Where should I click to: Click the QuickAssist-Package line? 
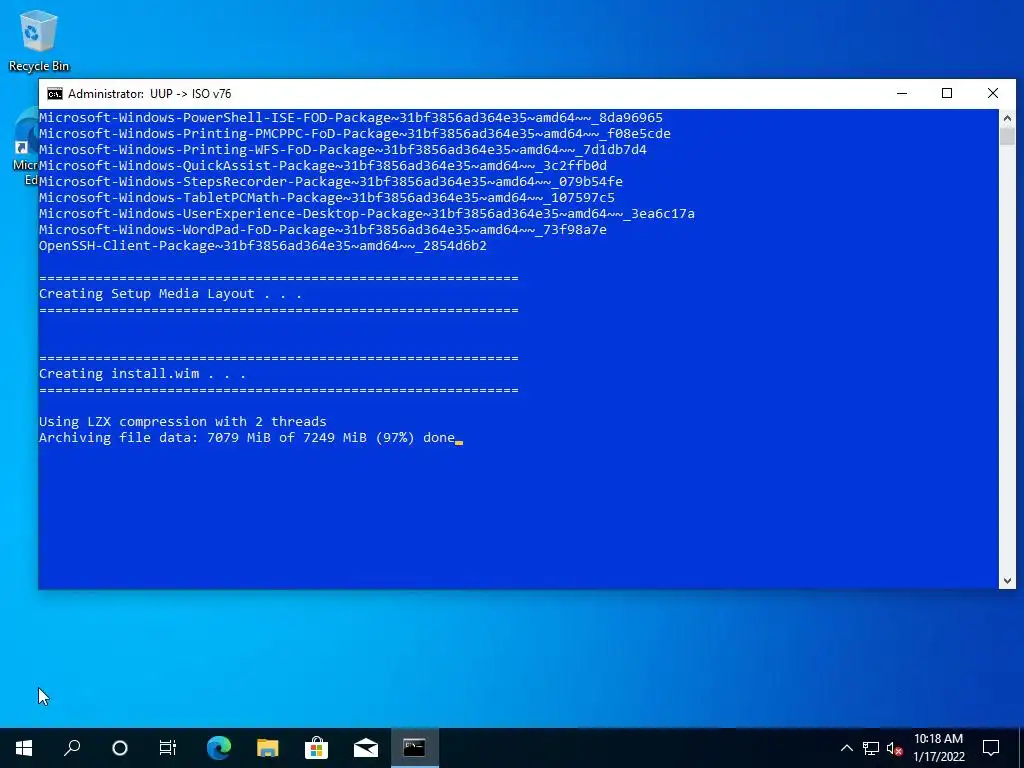323,165
